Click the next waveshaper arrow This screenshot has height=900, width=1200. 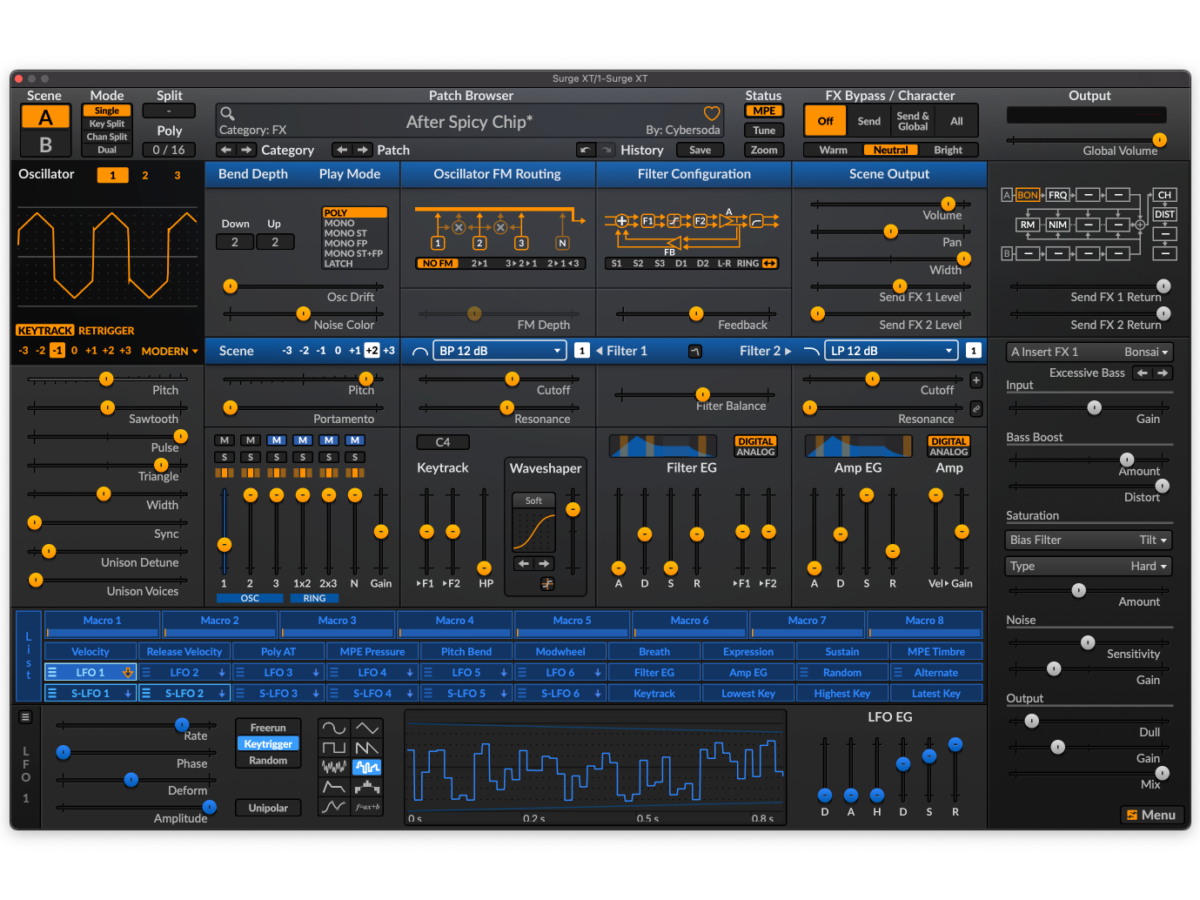click(544, 564)
